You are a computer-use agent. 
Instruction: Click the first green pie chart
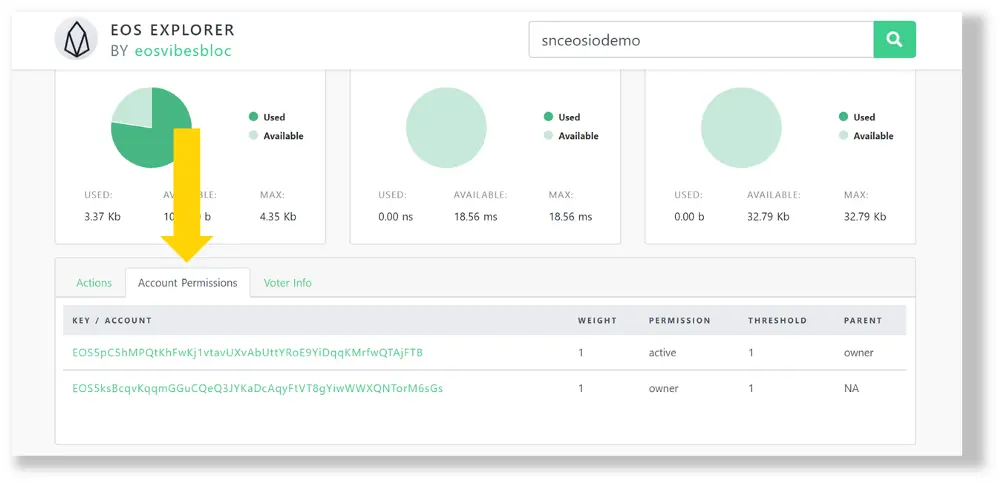click(x=151, y=128)
